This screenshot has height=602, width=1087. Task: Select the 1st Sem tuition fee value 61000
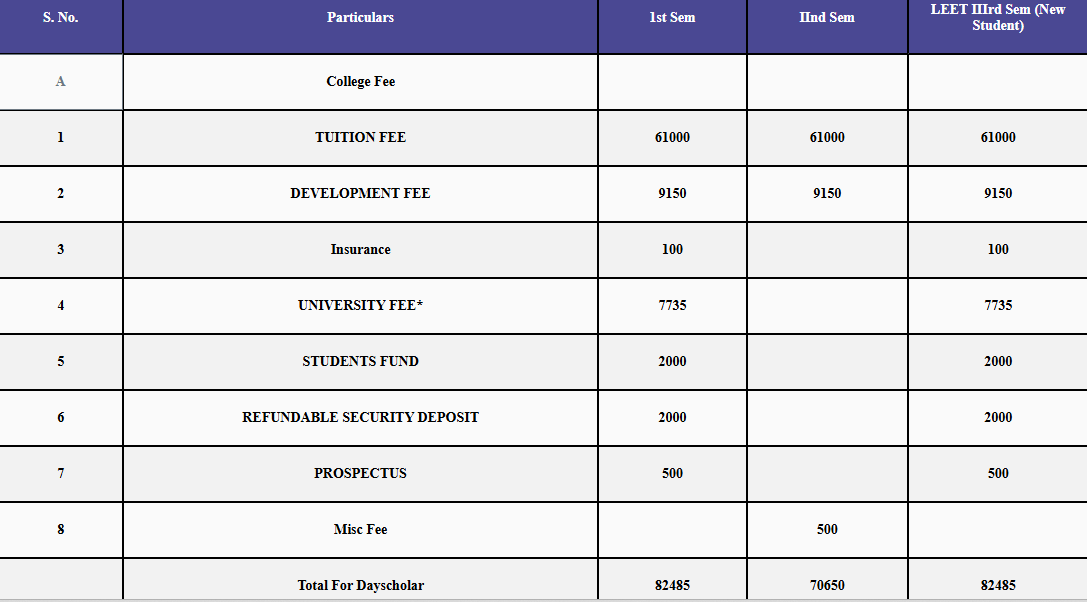click(672, 137)
